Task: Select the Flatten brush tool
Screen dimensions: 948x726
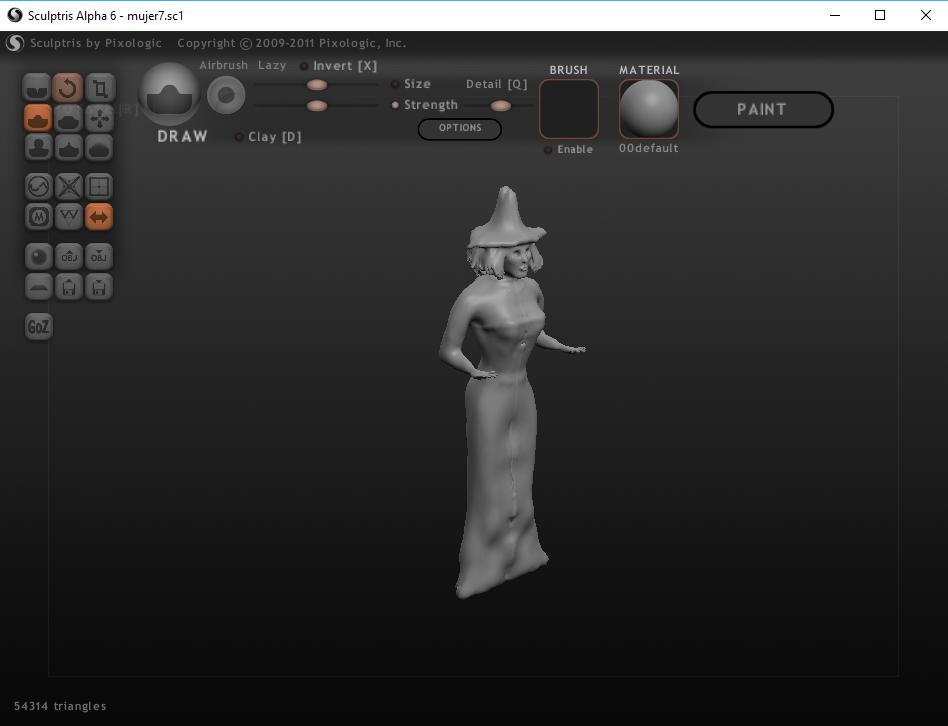Action: pyautogui.click(x=69, y=118)
